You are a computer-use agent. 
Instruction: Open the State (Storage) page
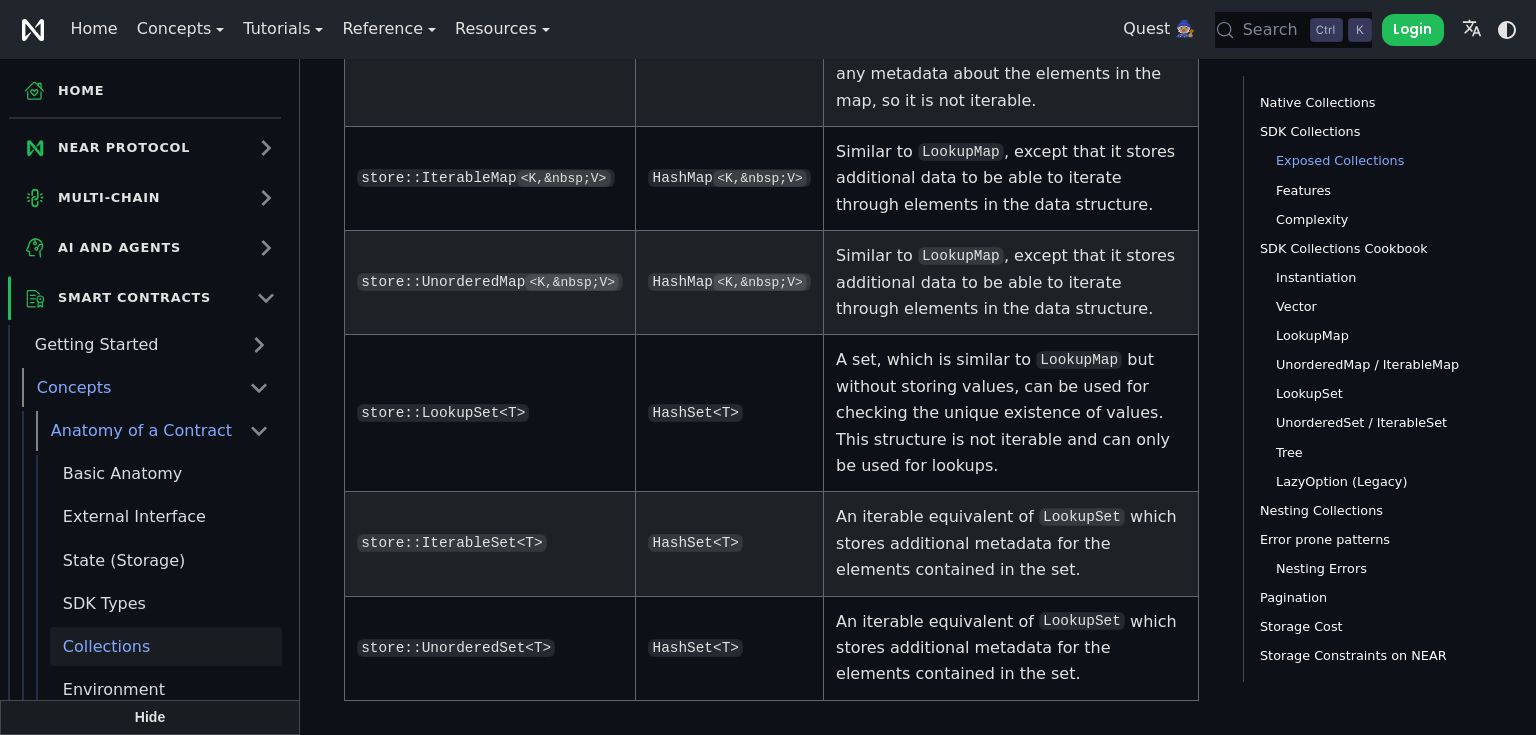[124, 560]
